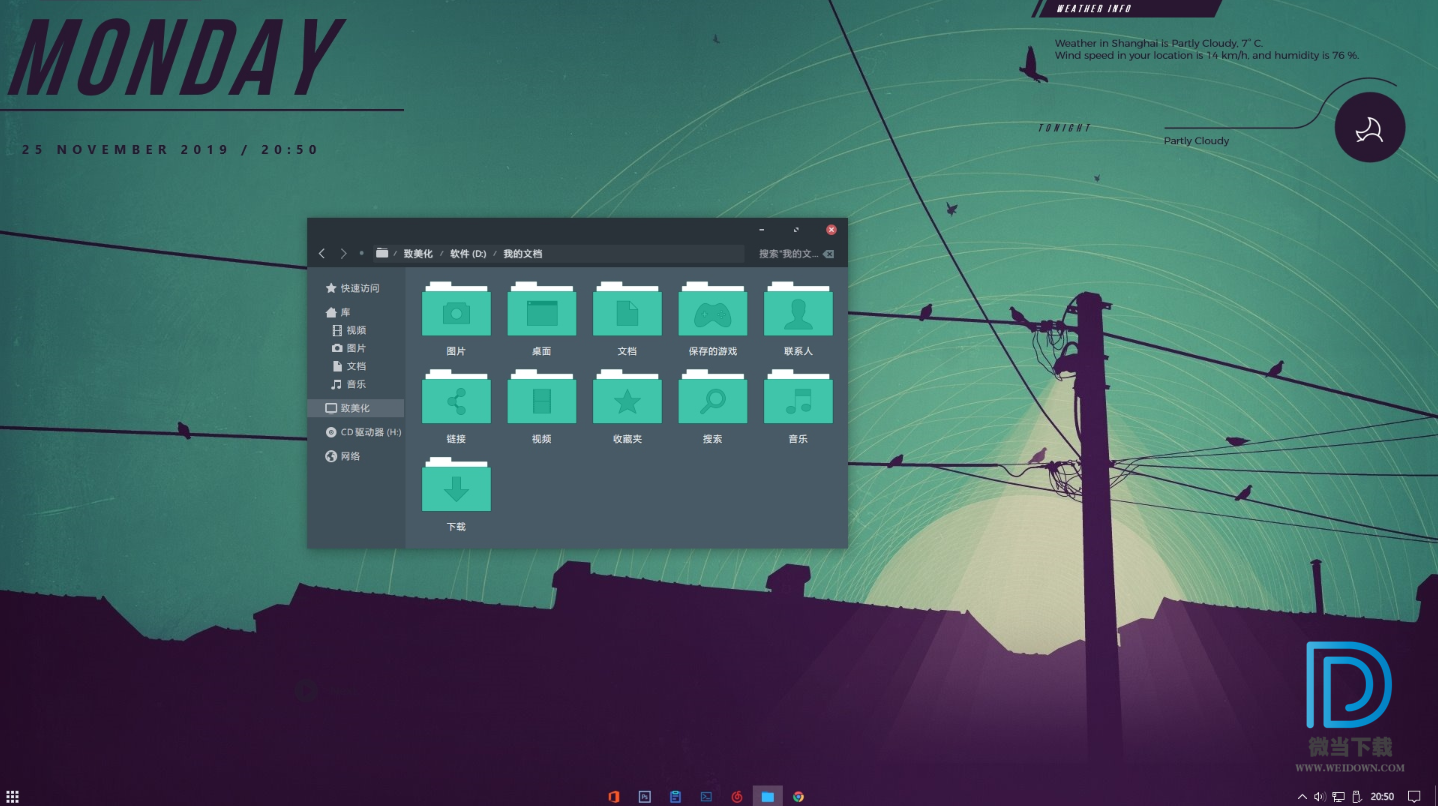The height and width of the screenshot is (806, 1438).
Task: Open the notification center icon
Action: pos(1414,797)
